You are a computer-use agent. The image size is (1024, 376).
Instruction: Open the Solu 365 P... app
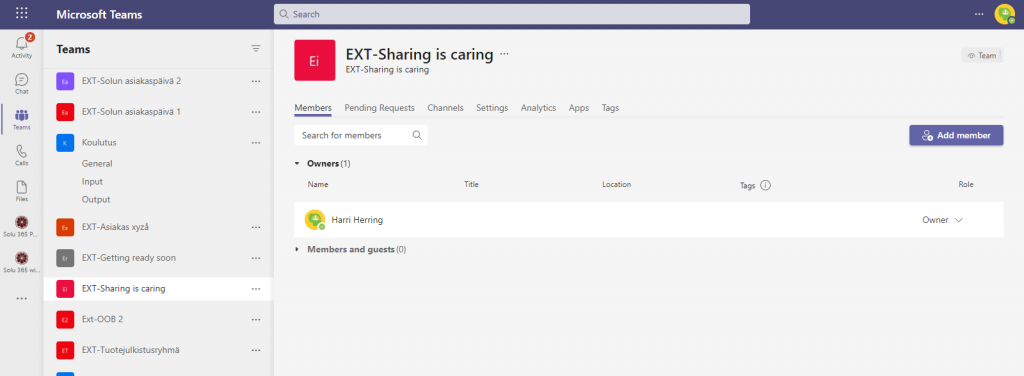point(22,227)
